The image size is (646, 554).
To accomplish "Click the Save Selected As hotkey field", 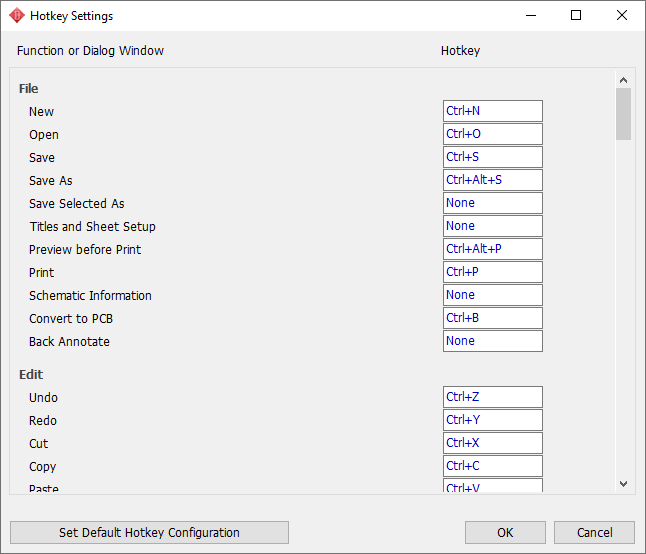I will 493,203.
